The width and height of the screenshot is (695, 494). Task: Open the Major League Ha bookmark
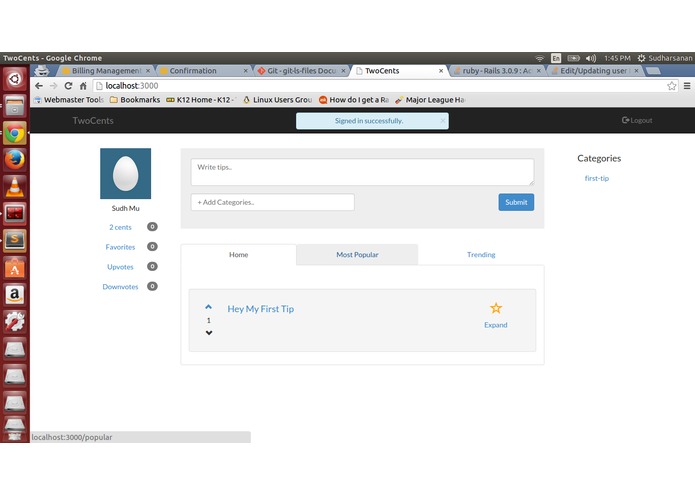coord(430,100)
